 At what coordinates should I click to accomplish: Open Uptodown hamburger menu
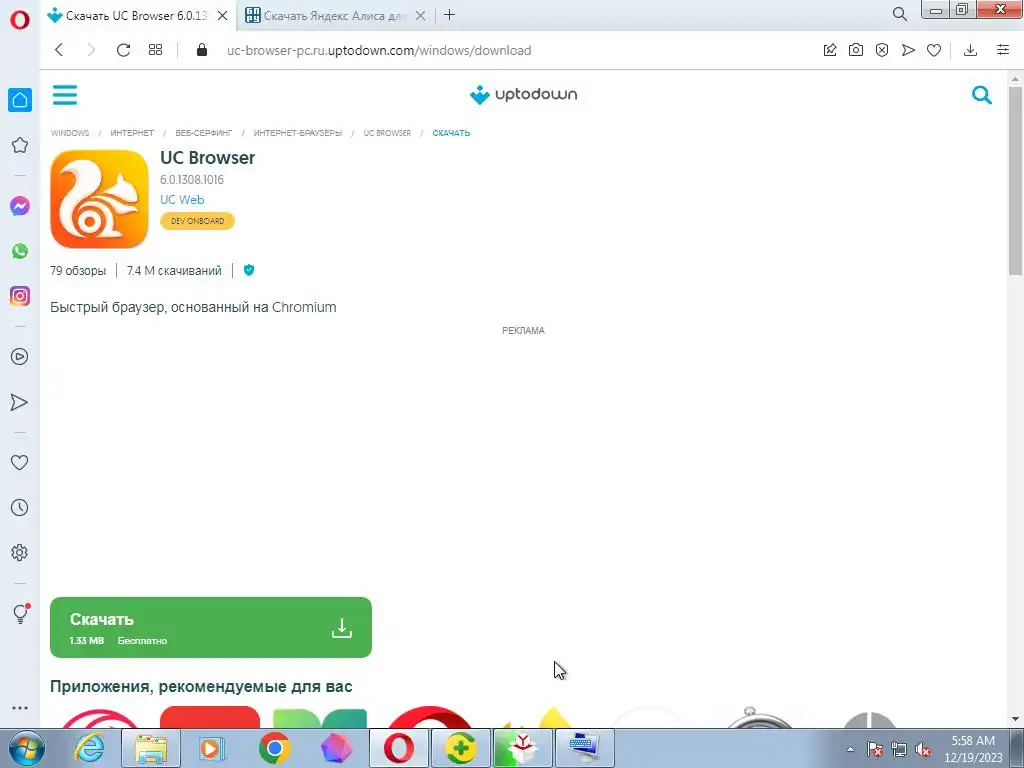(x=65, y=95)
